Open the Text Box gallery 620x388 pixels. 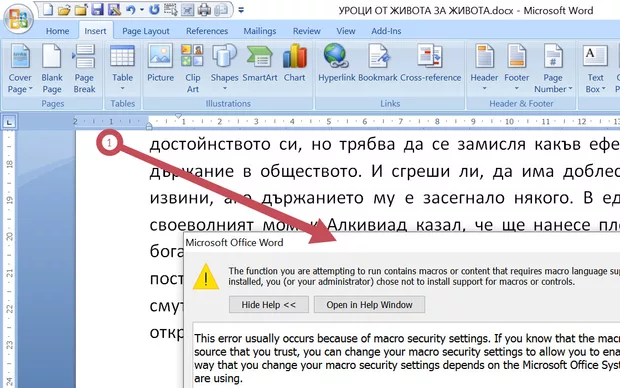pyautogui.click(x=595, y=69)
